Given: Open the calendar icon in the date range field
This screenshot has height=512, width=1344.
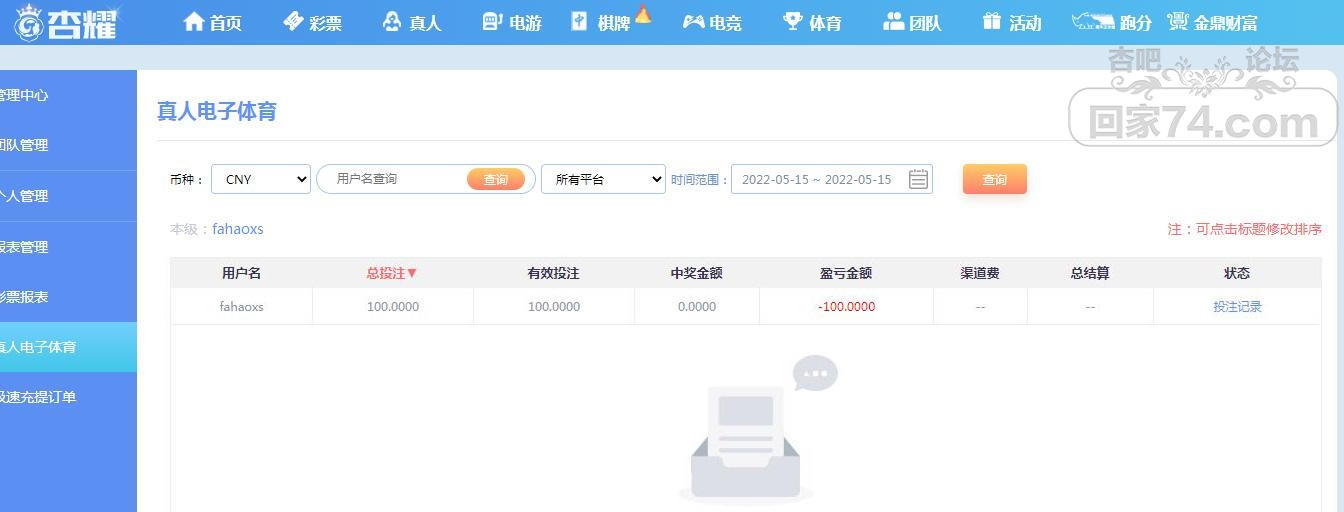Looking at the screenshot, I should 918,180.
